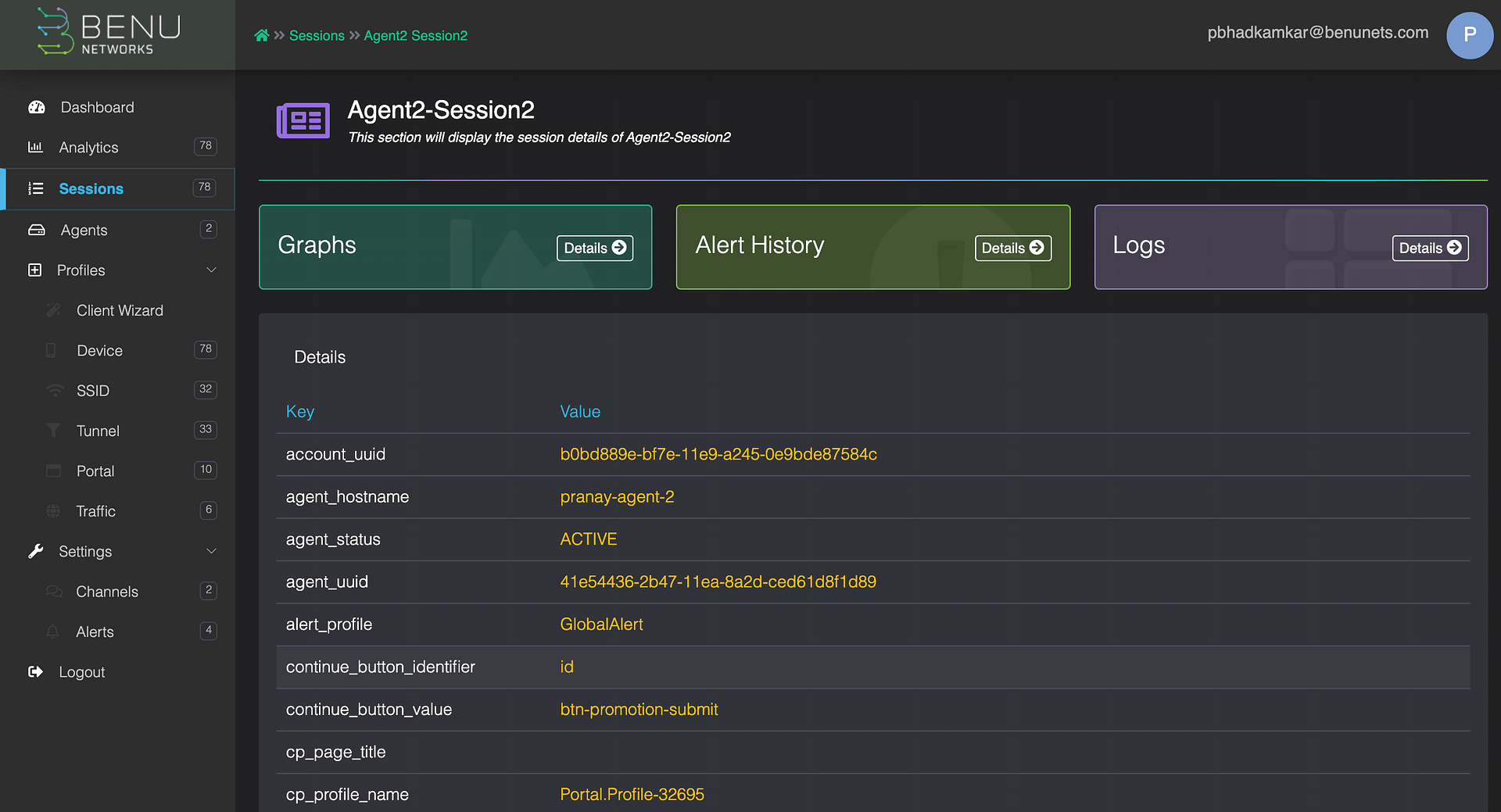Click the account_uuid value

point(718,454)
